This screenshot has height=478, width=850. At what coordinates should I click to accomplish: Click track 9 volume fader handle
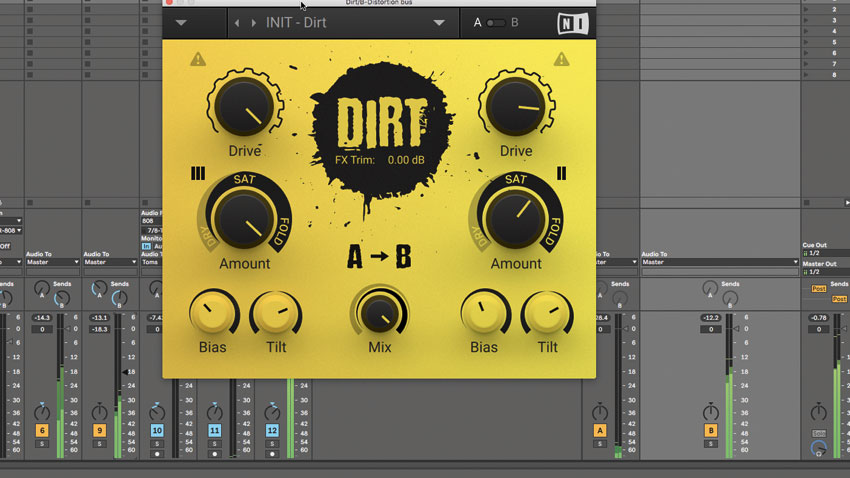pos(125,372)
